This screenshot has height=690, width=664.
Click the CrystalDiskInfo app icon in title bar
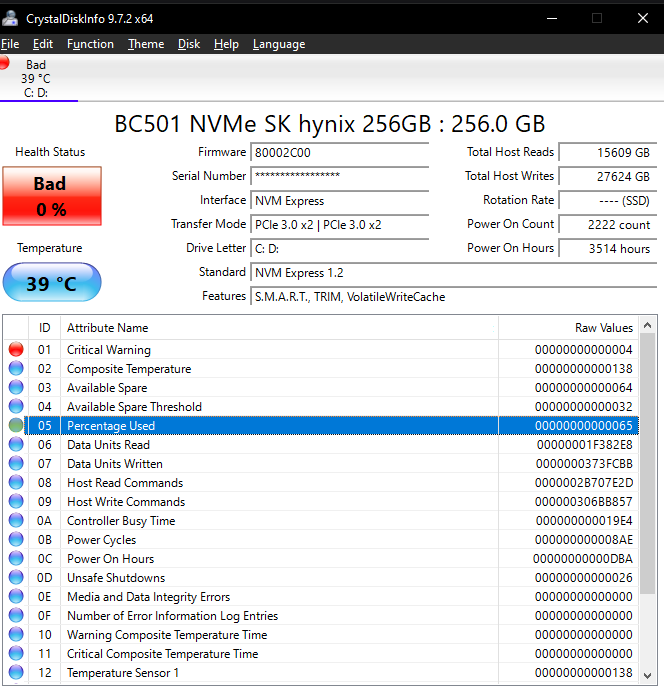click(x=10, y=18)
